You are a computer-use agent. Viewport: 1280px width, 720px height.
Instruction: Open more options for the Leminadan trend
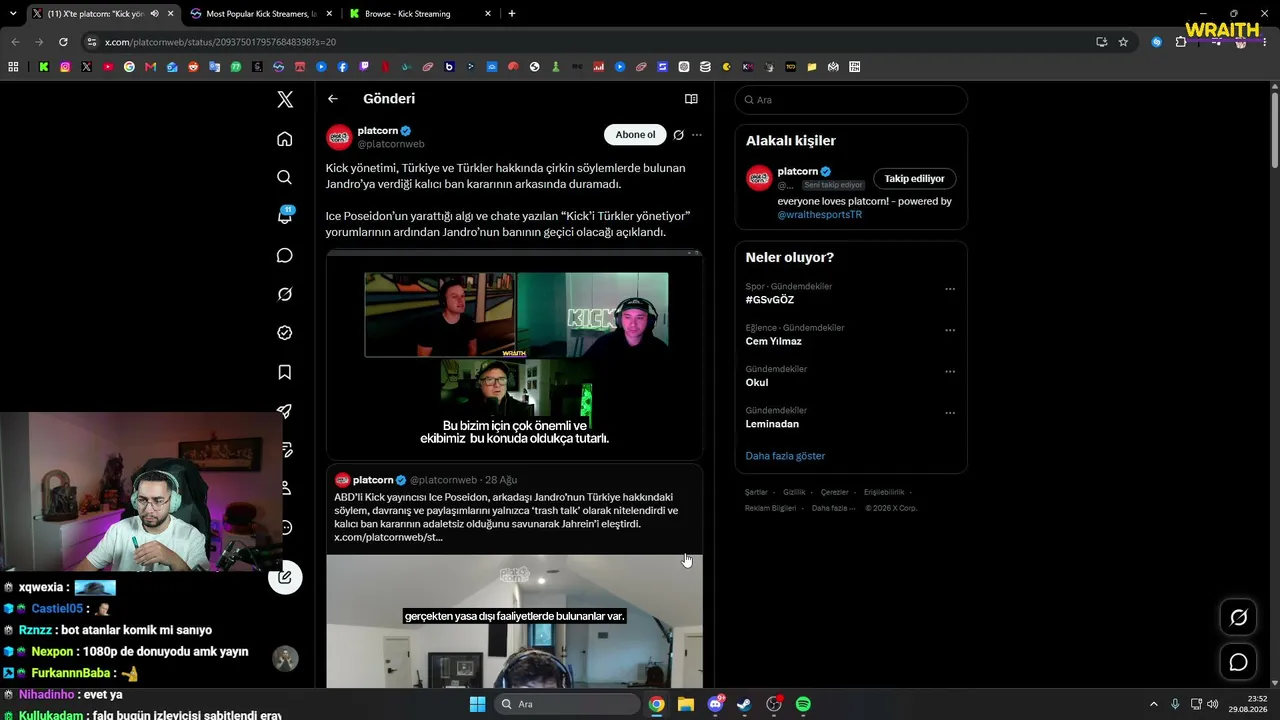click(950, 413)
